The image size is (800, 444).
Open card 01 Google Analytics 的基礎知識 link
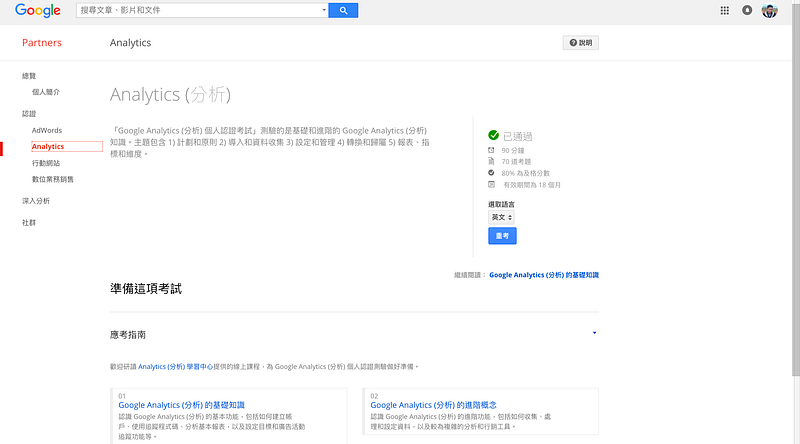[x=182, y=405]
